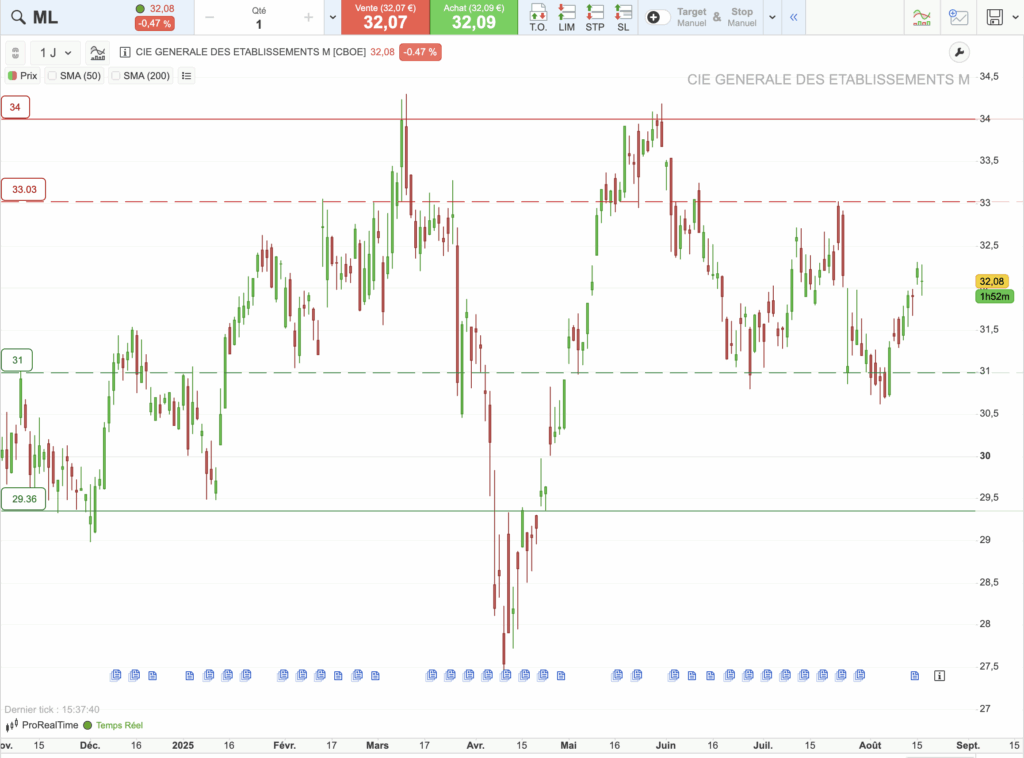Increase quantity with the plus button
Viewport: 1024px width, 758px height.
(x=308, y=17)
